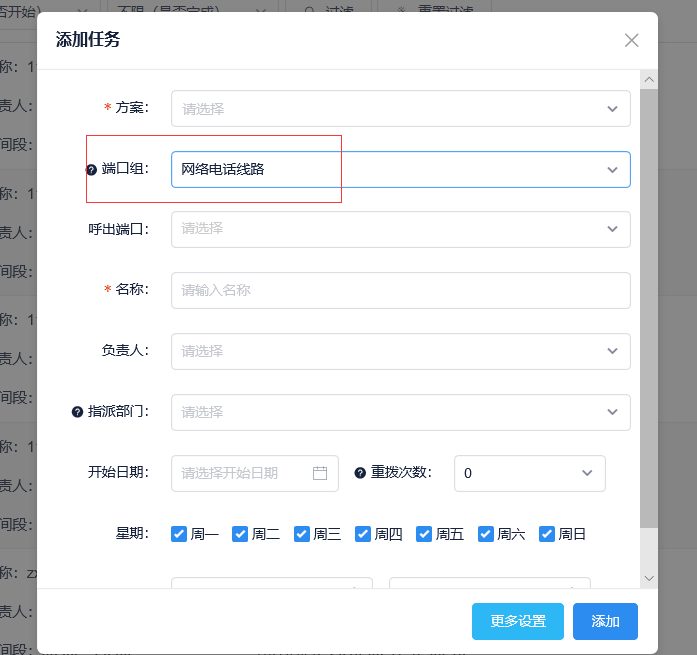The width and height of the screenshot is (697, 655).
Task: Click the help icon beside 重拨次数
Action: (360, 473)
